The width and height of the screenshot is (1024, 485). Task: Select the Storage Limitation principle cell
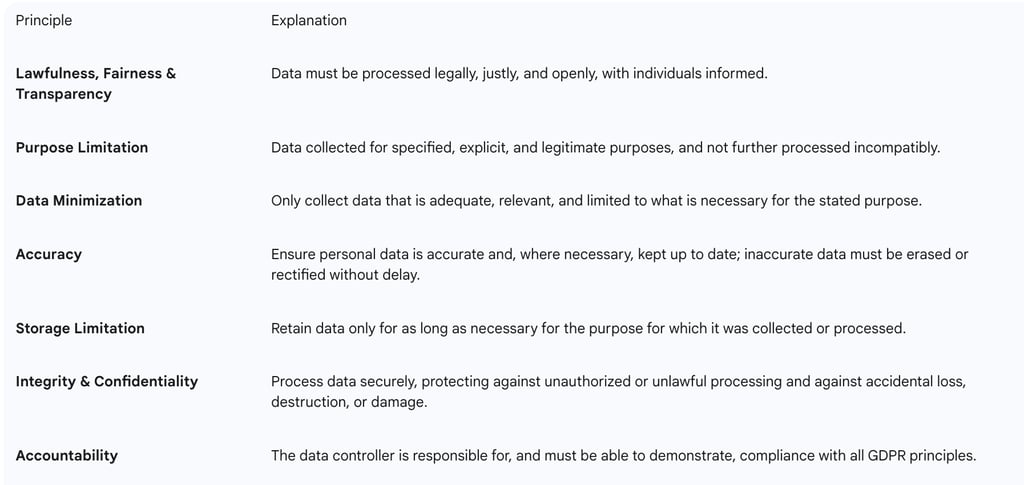tap(80, 328)
